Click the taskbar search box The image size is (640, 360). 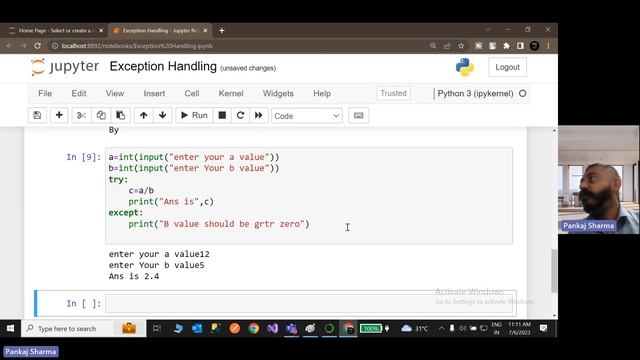coord(84,329)
